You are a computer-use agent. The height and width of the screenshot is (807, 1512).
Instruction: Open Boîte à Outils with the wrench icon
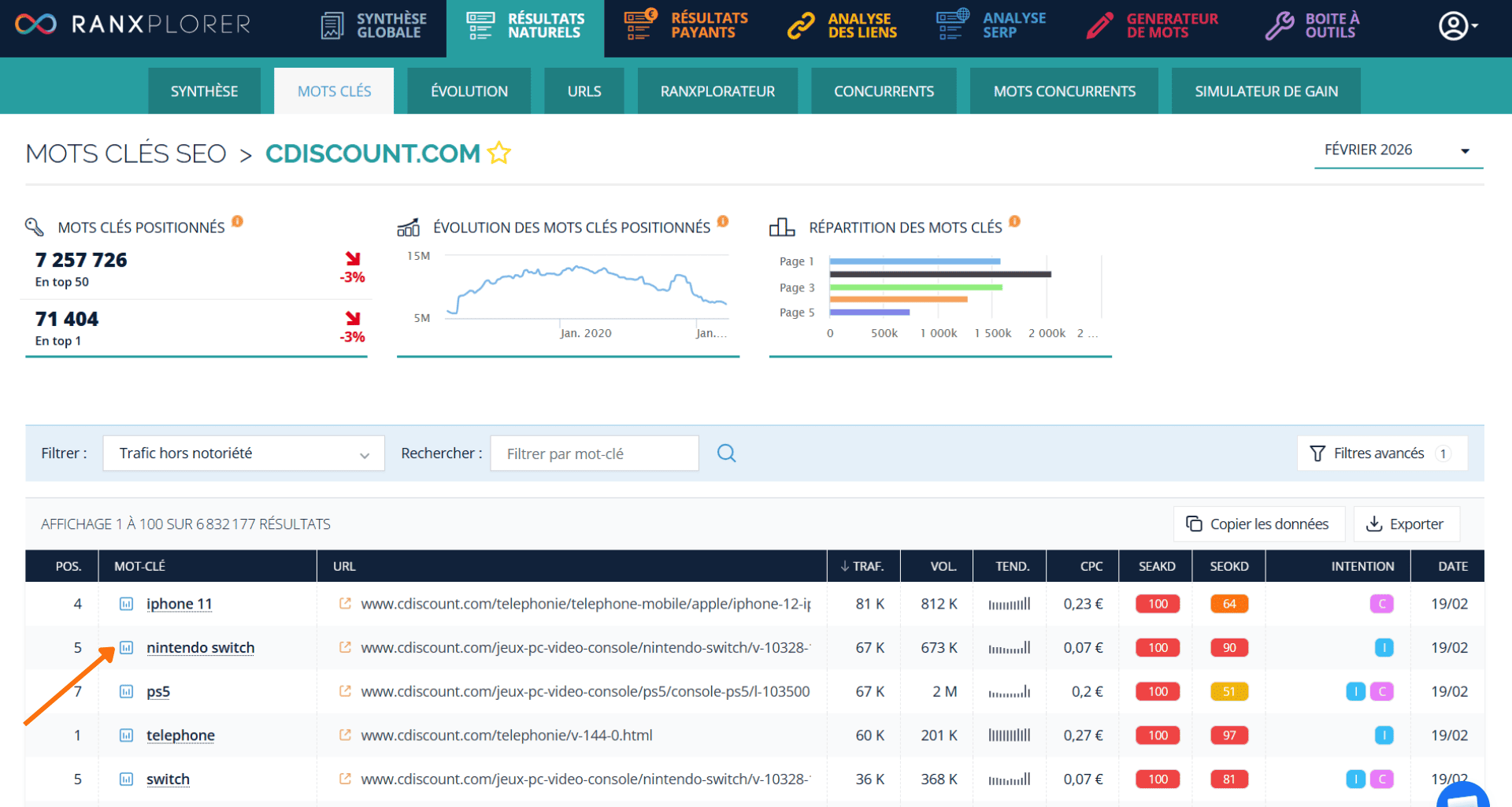click(x=1279, y=25)
